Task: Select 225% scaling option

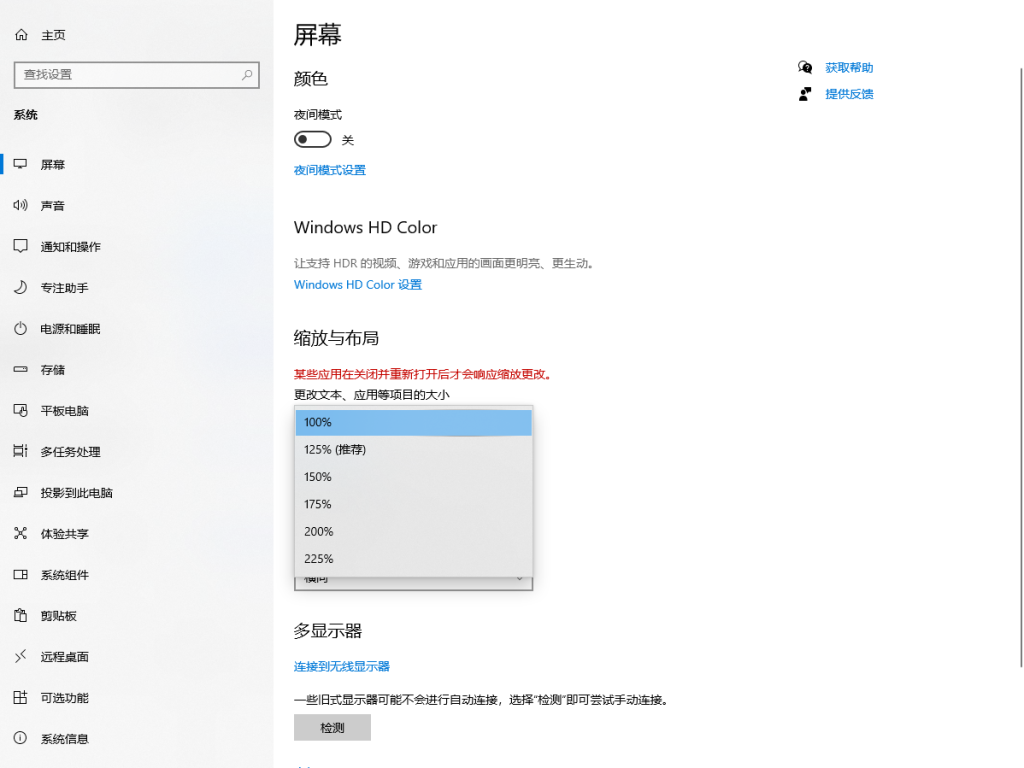Action: (413, 559)
